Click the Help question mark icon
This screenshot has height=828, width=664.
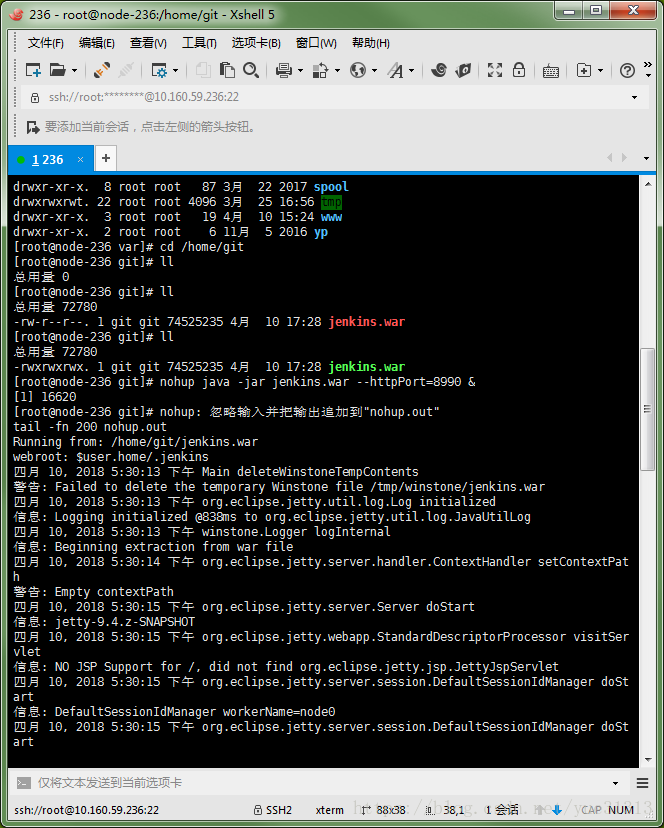(x=627, y=70)
